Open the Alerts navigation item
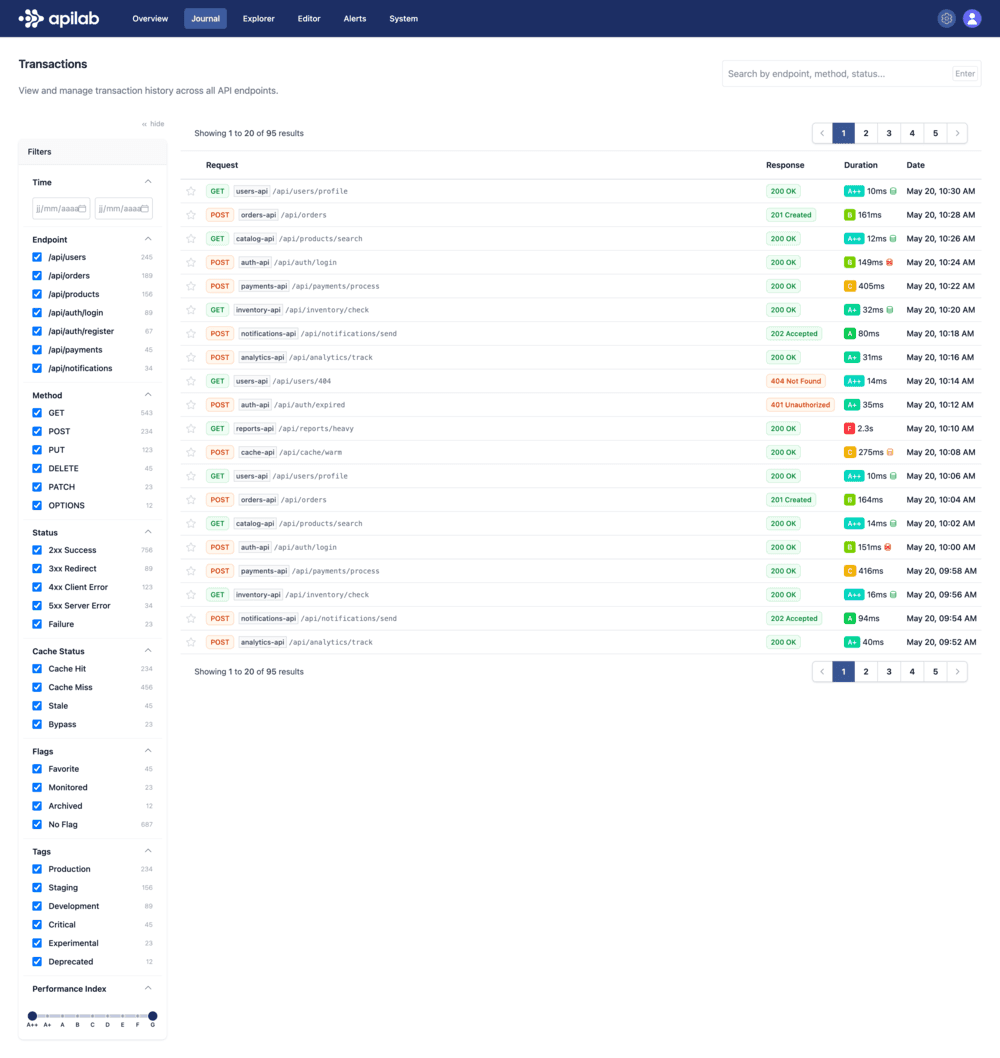The width and height of the screenshot is (1000, 1058). tap(354, 18)
